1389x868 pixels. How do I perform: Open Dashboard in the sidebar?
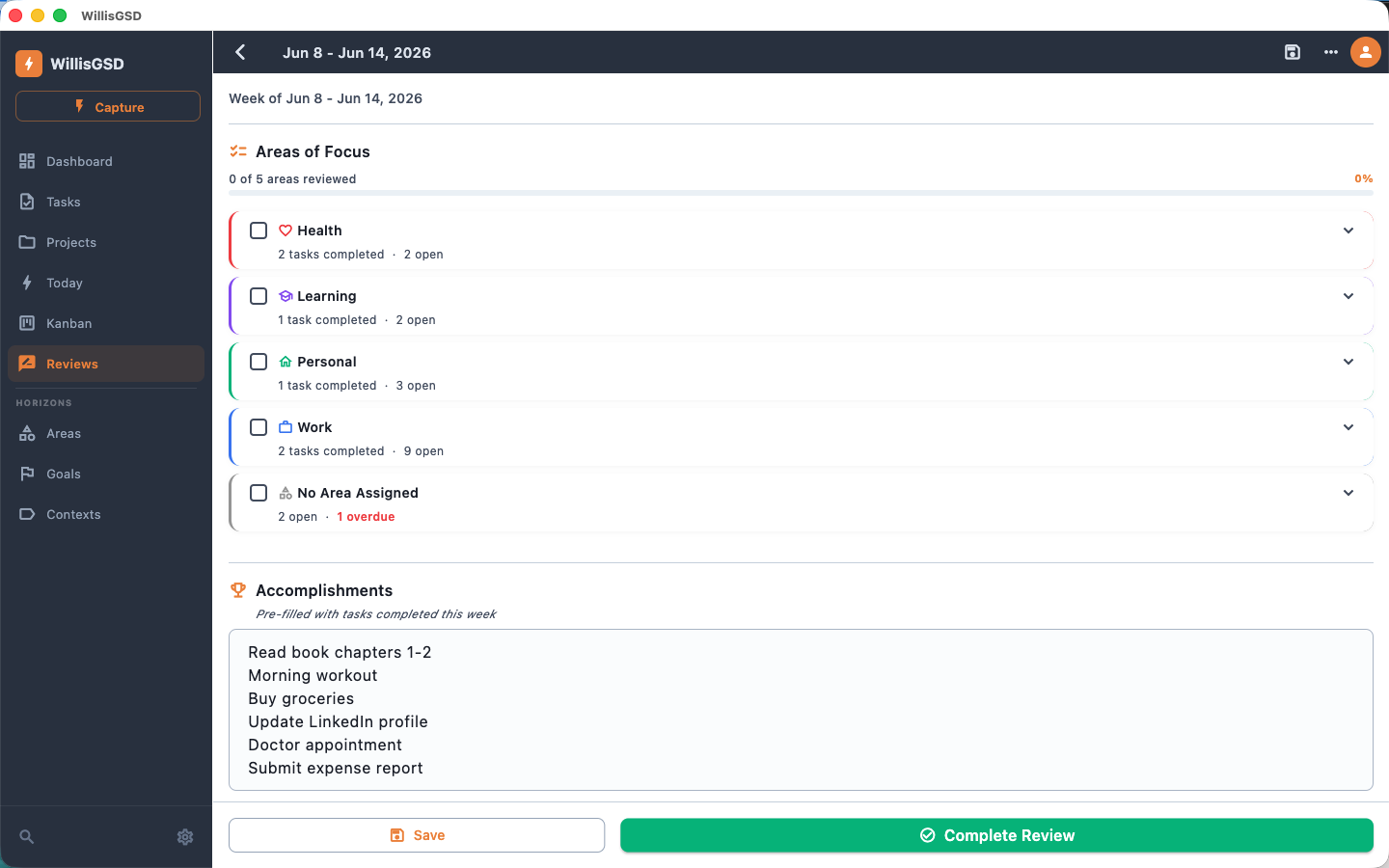click(x=106, y=161)
